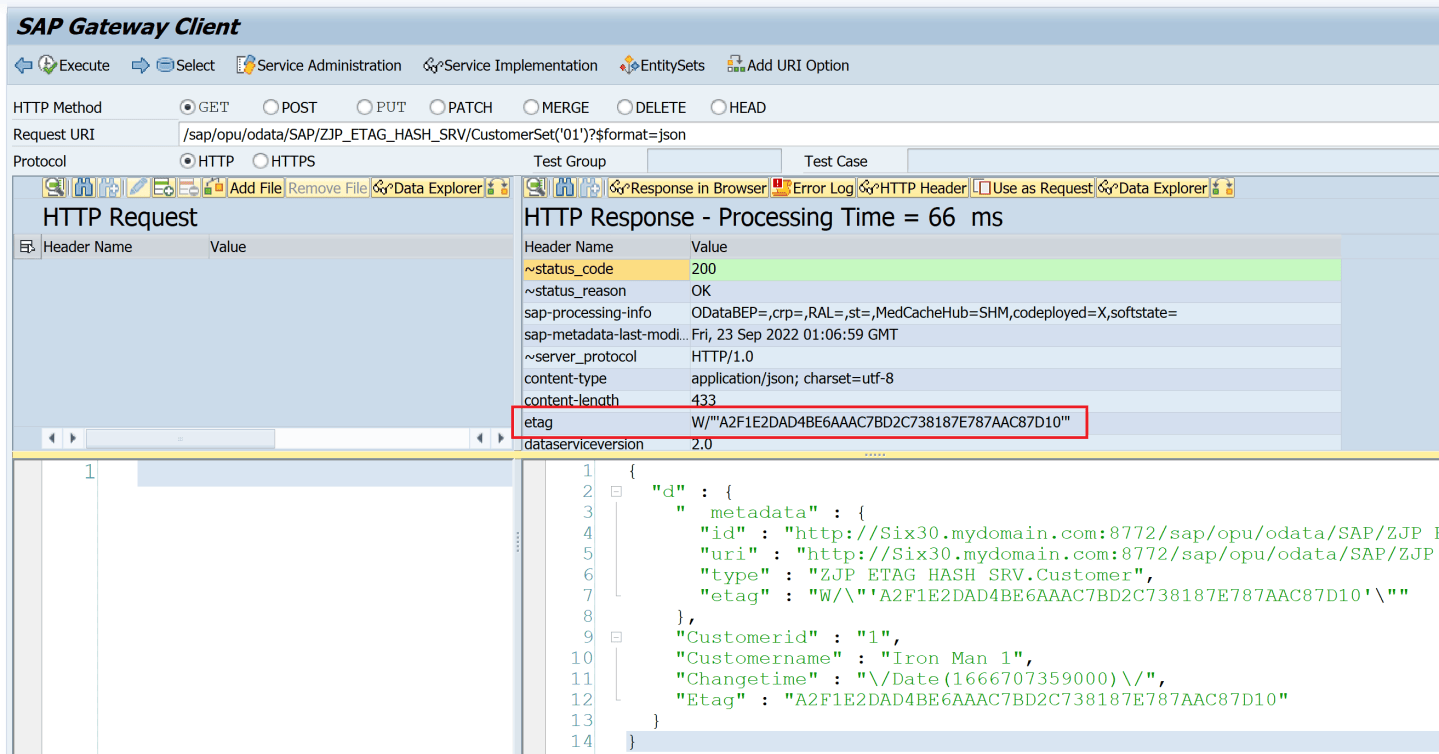Click the details magnifier icon in HTTP Response toolbar

pos(536,188)
